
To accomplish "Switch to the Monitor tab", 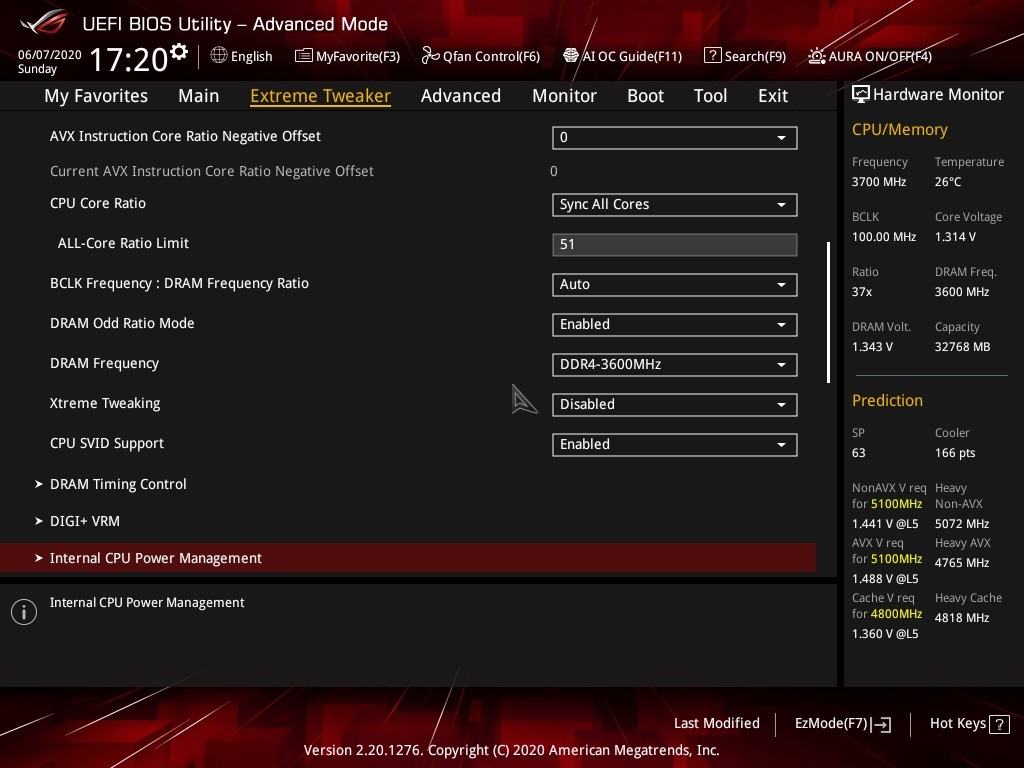I will (x=564, y=96).
